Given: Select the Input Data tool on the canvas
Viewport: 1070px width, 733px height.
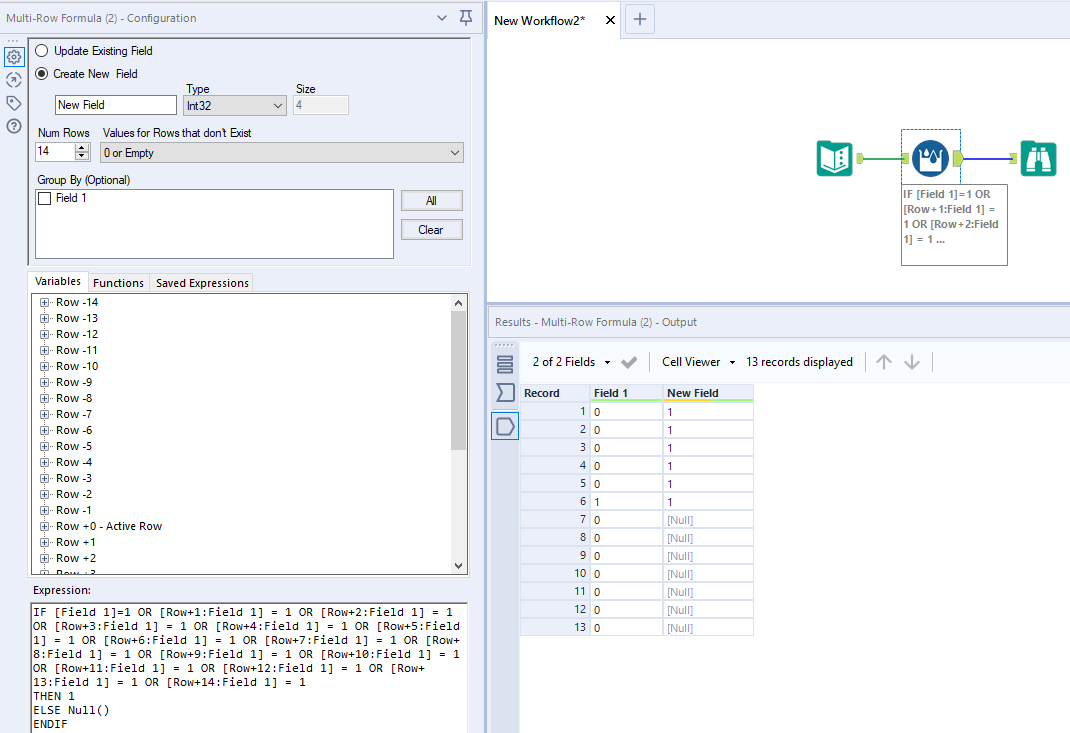Looking at the screenshot, I should pyautogui.click(x=835, y=158).
